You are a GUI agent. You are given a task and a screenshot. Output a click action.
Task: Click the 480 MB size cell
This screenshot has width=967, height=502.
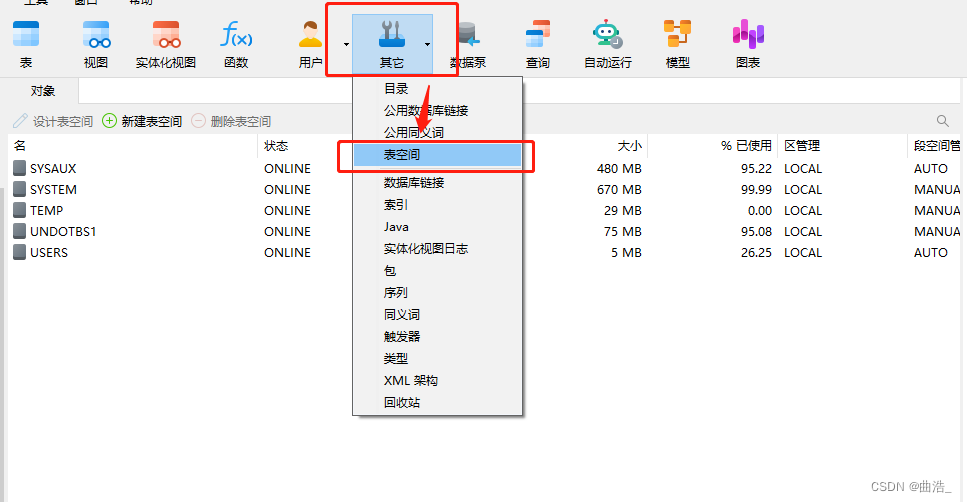[619, 168]
